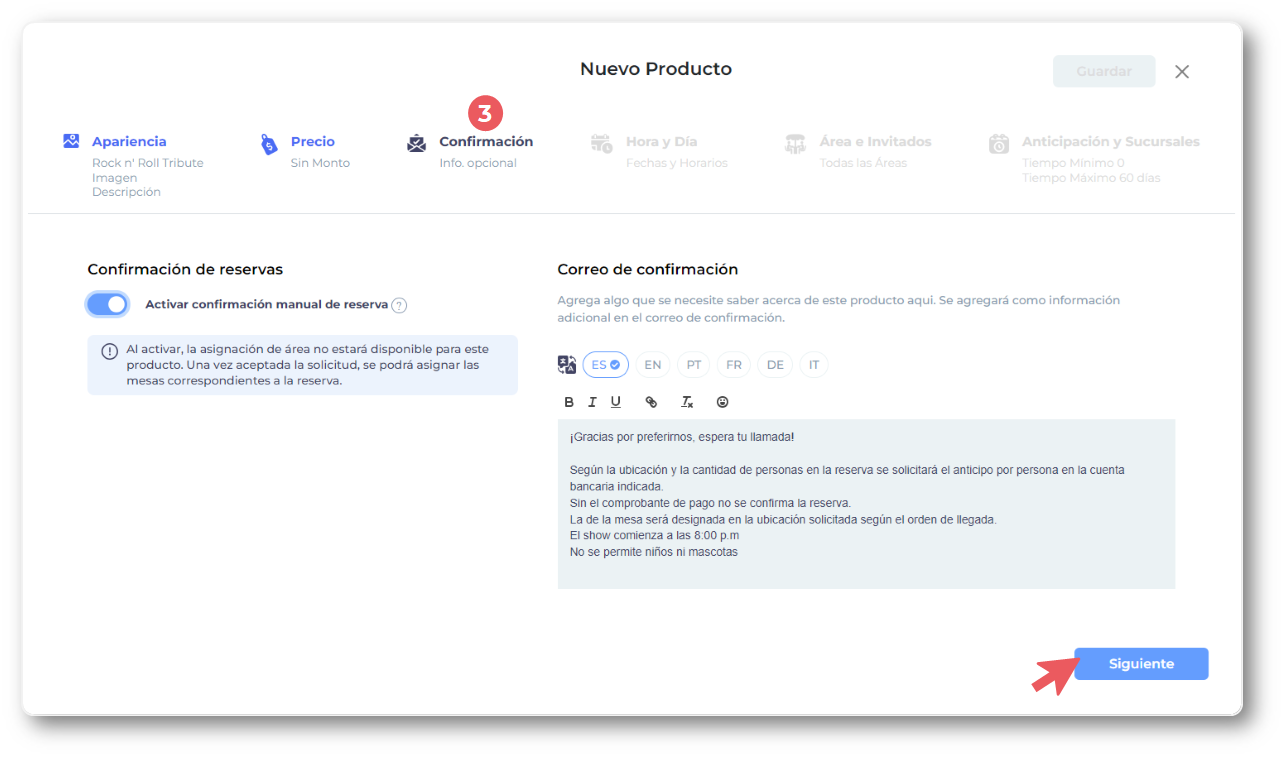Click the line 'Sin el comprobante de pago...'

pos(710,503)
